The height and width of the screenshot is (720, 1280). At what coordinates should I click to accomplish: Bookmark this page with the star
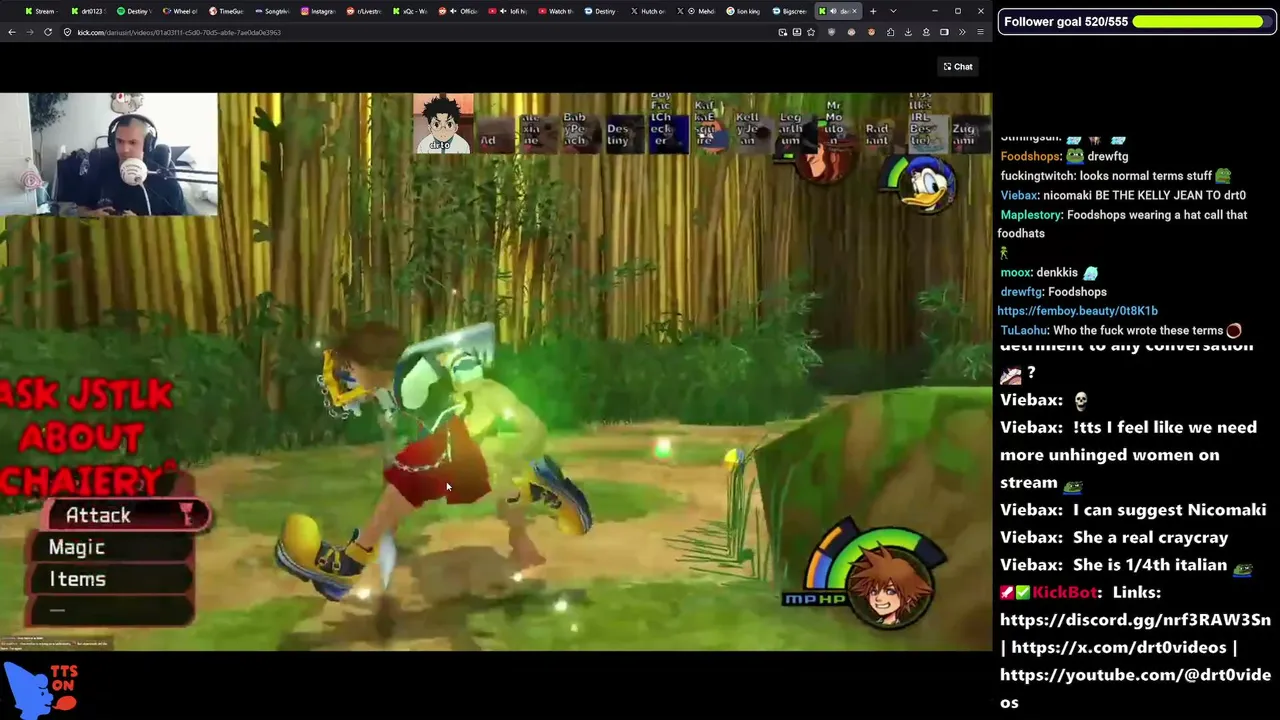click(811, 32)
